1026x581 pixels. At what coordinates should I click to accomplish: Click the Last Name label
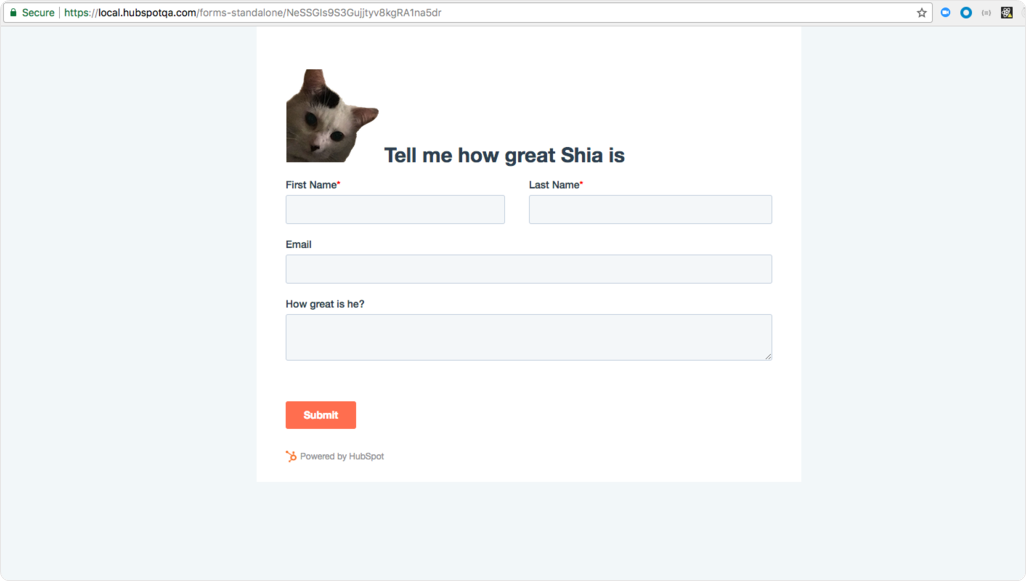click(554, 185)
